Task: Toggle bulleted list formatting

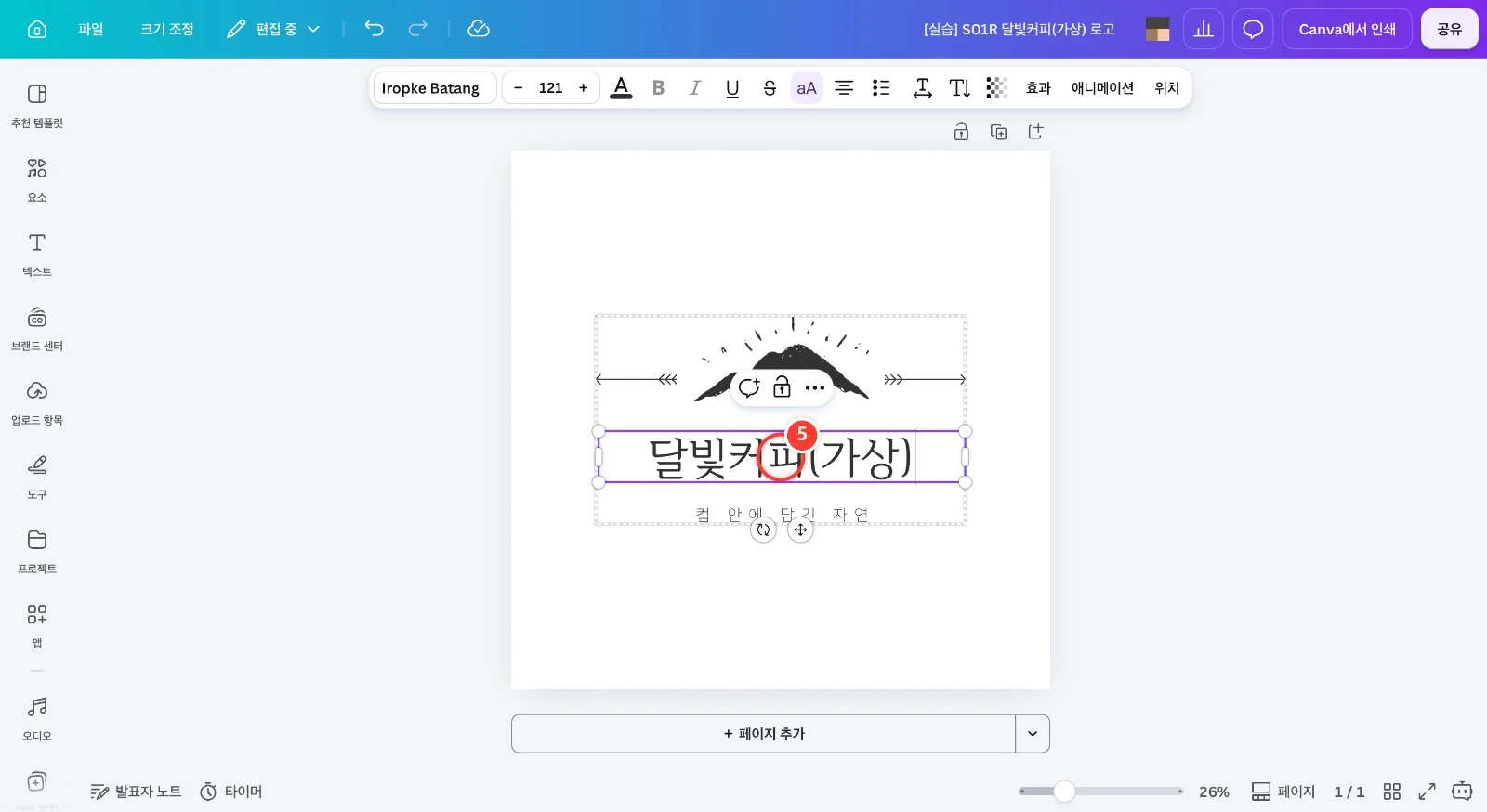Action: tap(881, 88)
